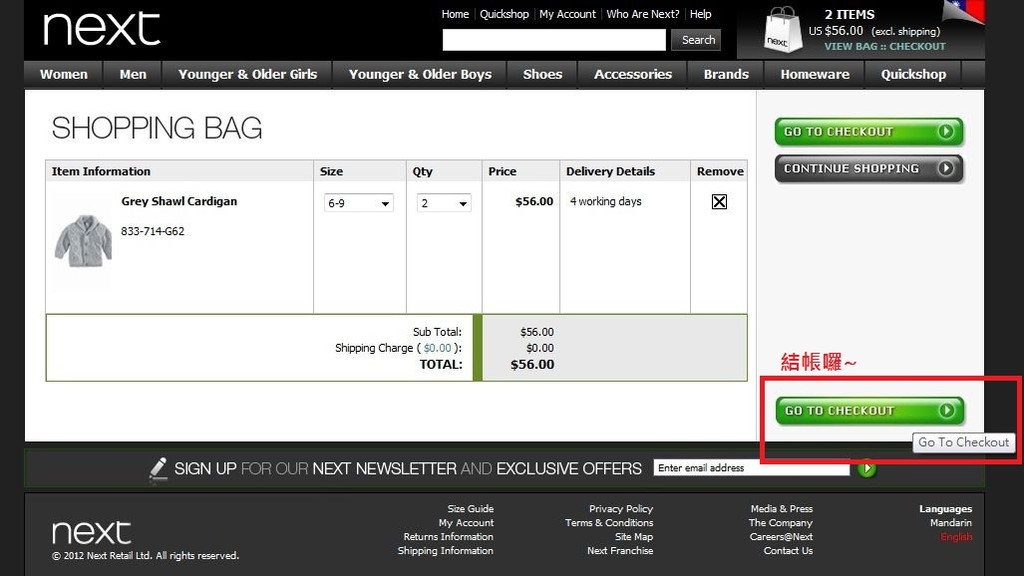Open the shopping bag icon in header
The image size is (1024, 576).
[782, 30]
